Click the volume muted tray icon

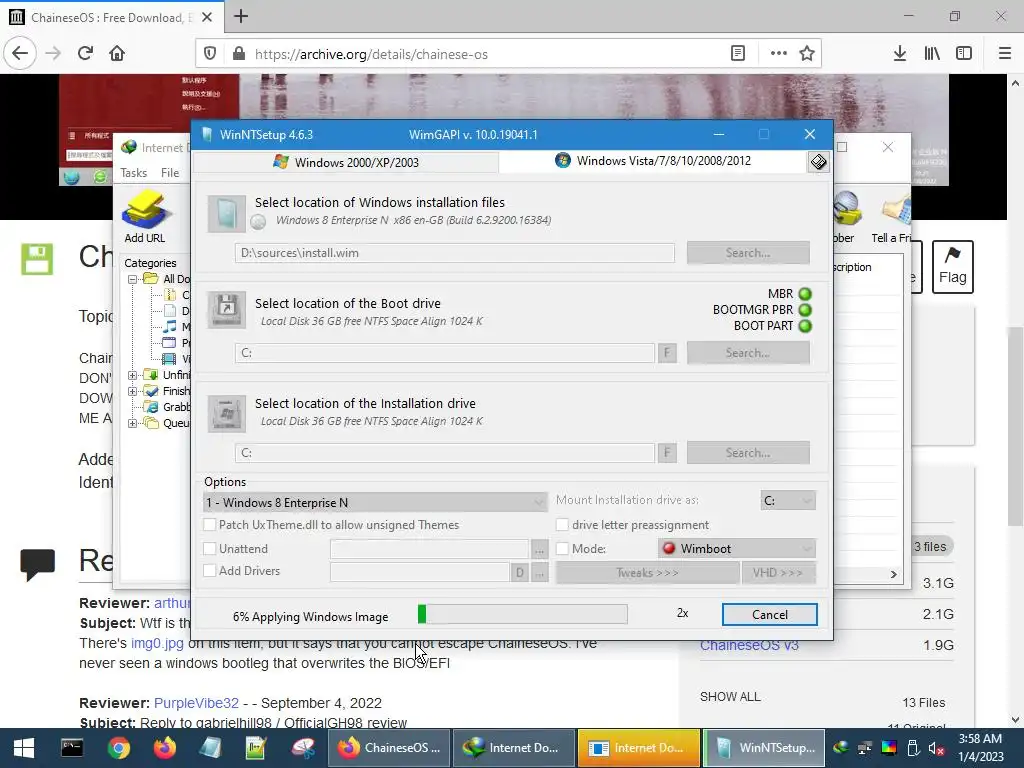[x=936, y=748]
